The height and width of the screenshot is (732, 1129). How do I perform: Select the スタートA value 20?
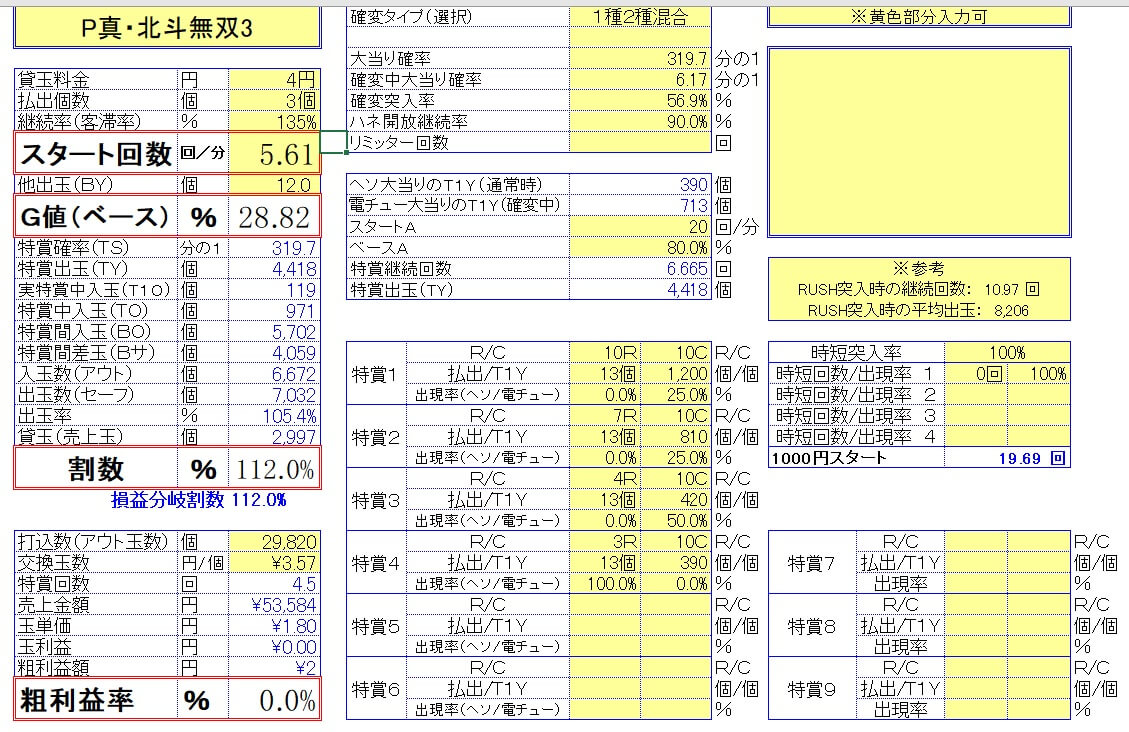click(x=640, y=227)
